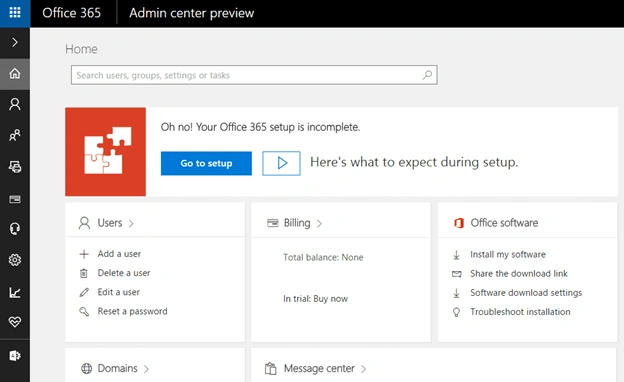Open Health heart icon in sidebar
Image resolution: width=624 pixels, height=382 pixels.
point(15,322)
